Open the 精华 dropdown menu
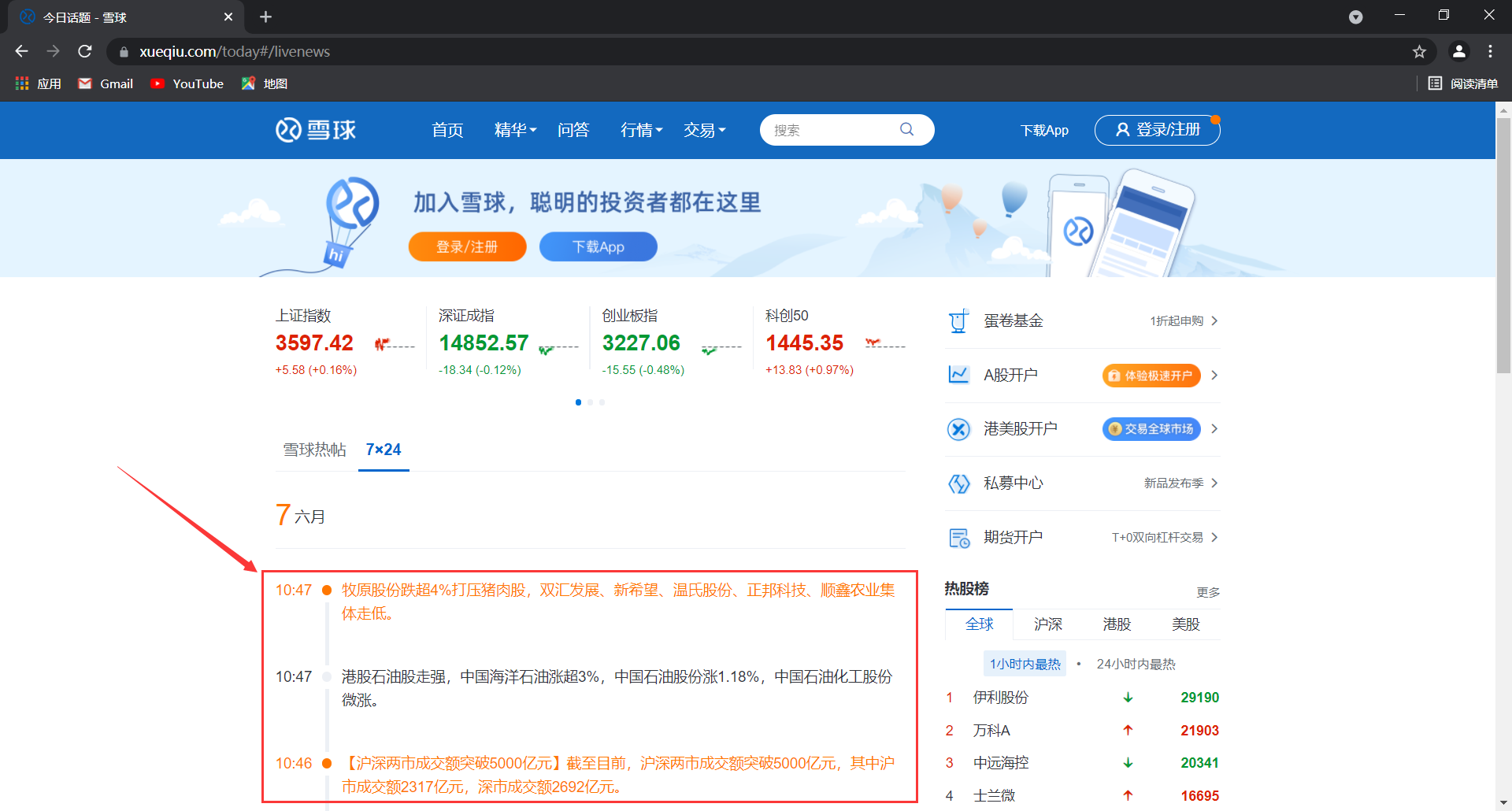 (514, 130)
